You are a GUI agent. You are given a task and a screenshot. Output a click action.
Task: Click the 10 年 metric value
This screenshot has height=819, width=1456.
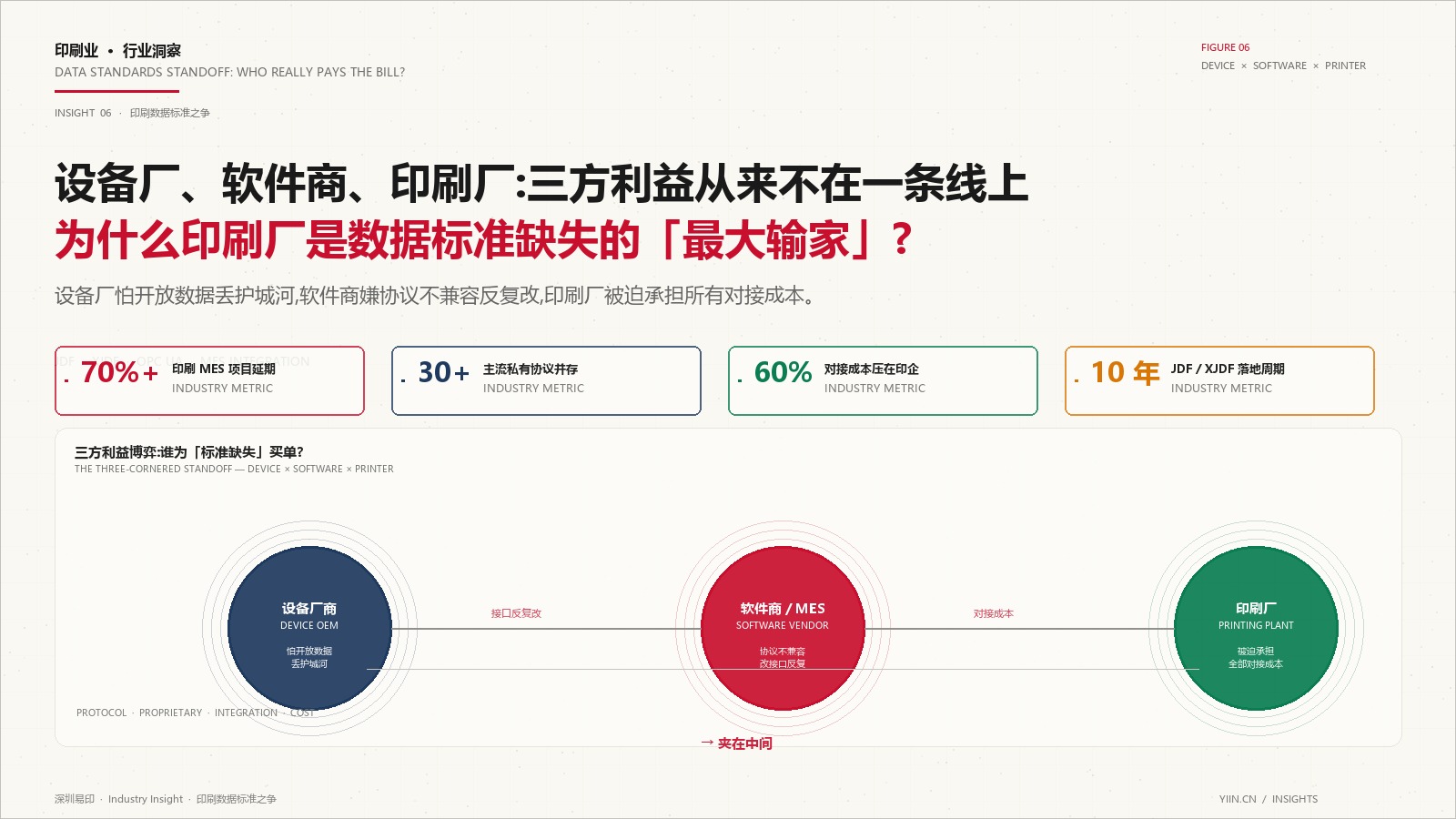click(x=1125, y=372)
